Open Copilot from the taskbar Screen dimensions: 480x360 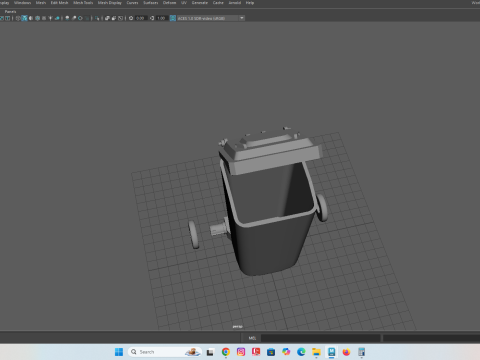point(286,352)
